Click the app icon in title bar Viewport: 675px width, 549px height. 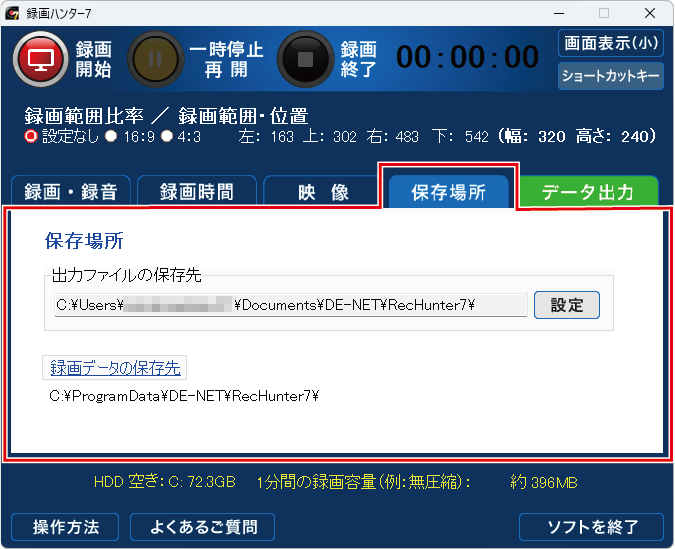click(x=14, y=13)
